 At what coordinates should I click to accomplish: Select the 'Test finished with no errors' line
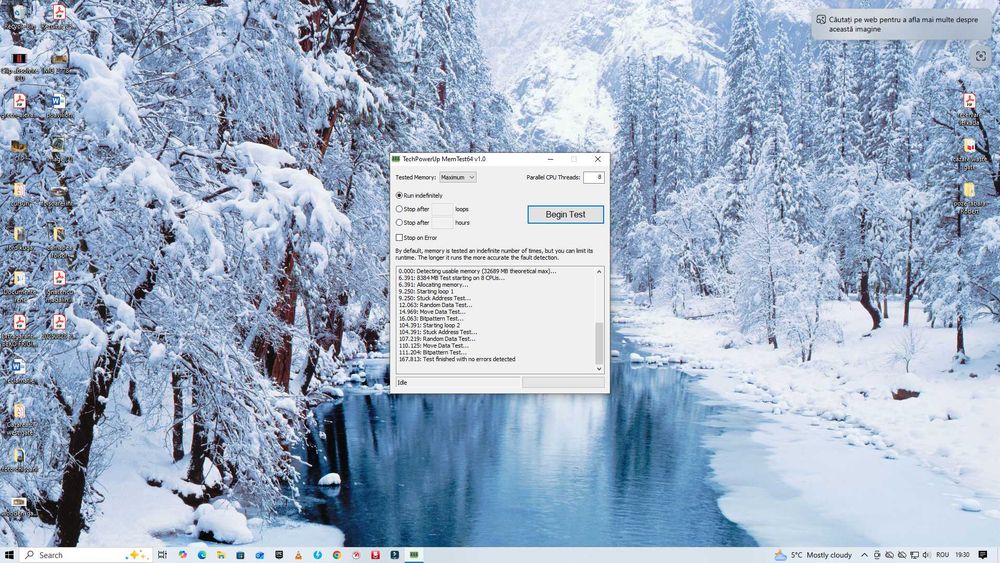pyautogui.click(x=457, y=359)
